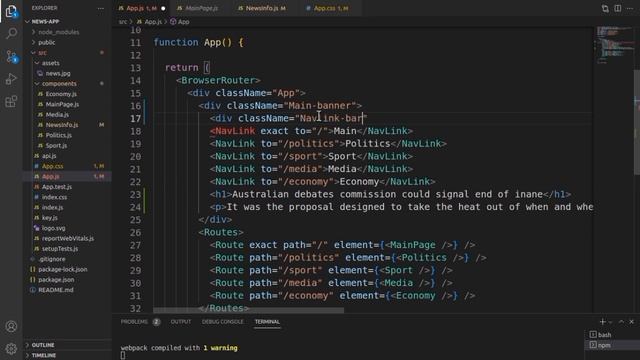Open package-lock.json in the explorer

pos(62,269)
